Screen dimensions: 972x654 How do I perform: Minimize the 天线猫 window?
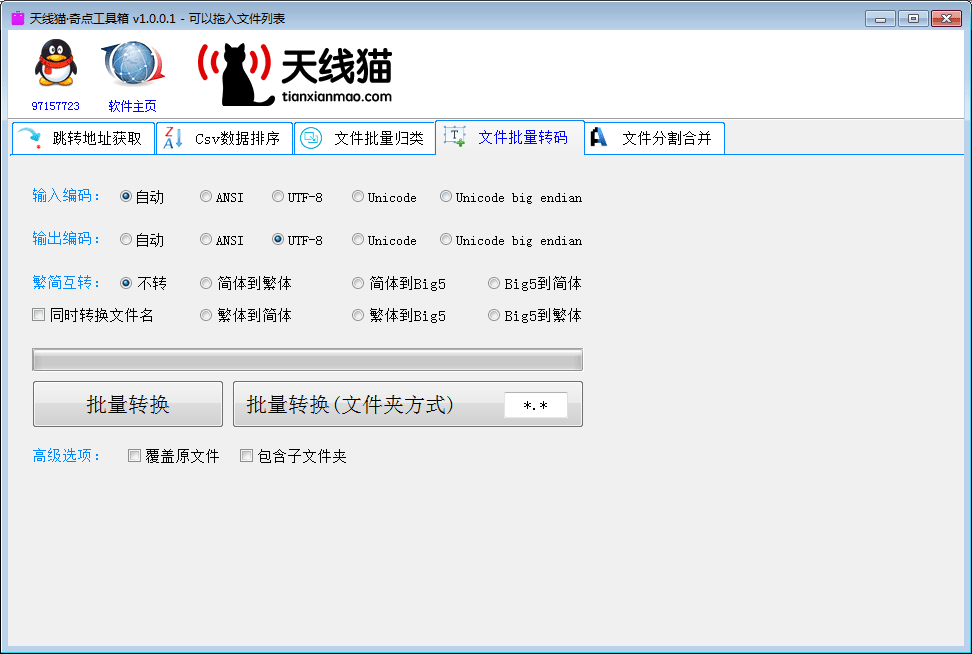click(880, 19)
